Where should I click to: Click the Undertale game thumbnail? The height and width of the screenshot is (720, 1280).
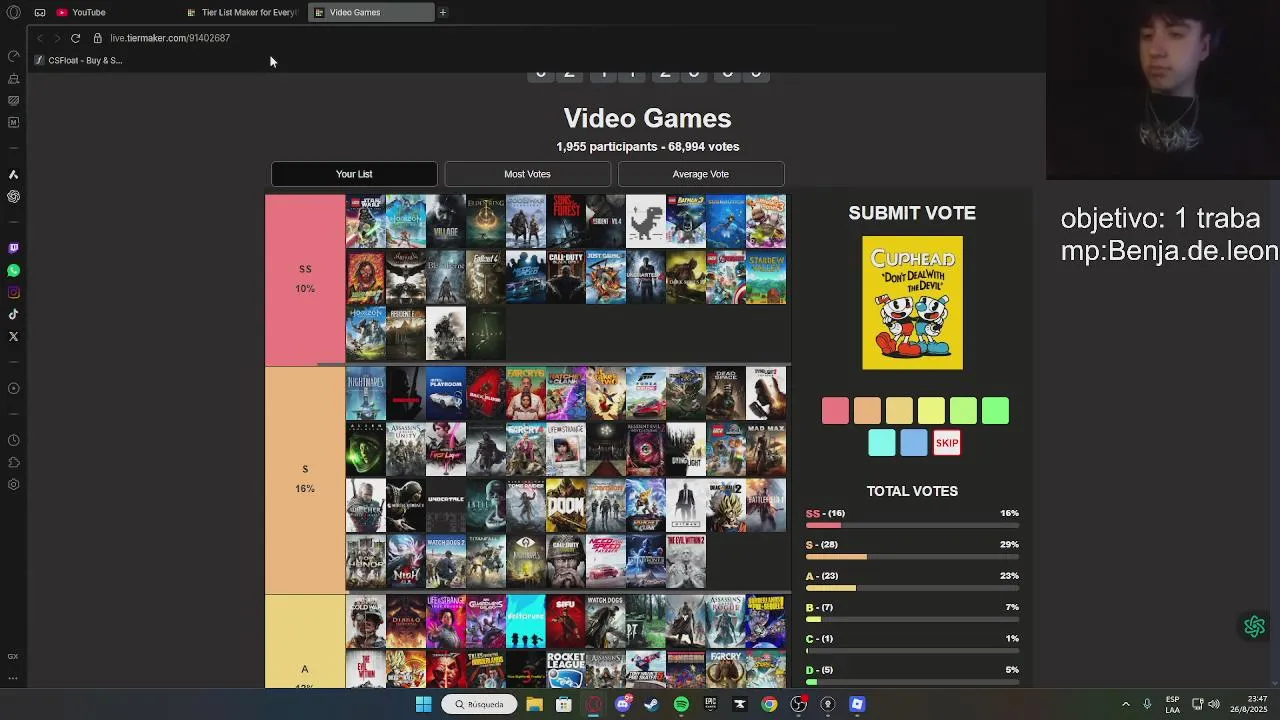445,506
